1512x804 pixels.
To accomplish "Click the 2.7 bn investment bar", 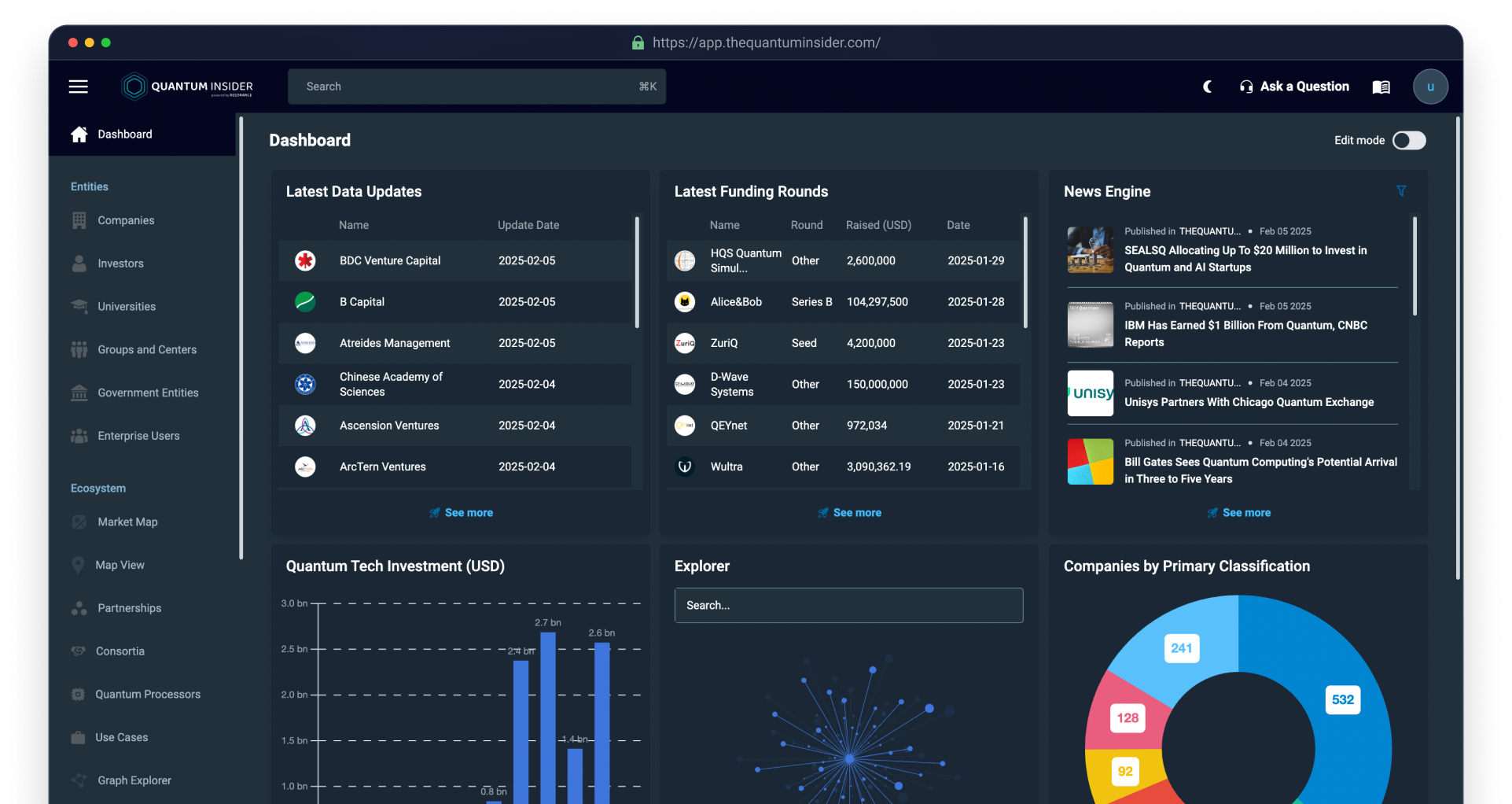I will [x=548, y=717].
